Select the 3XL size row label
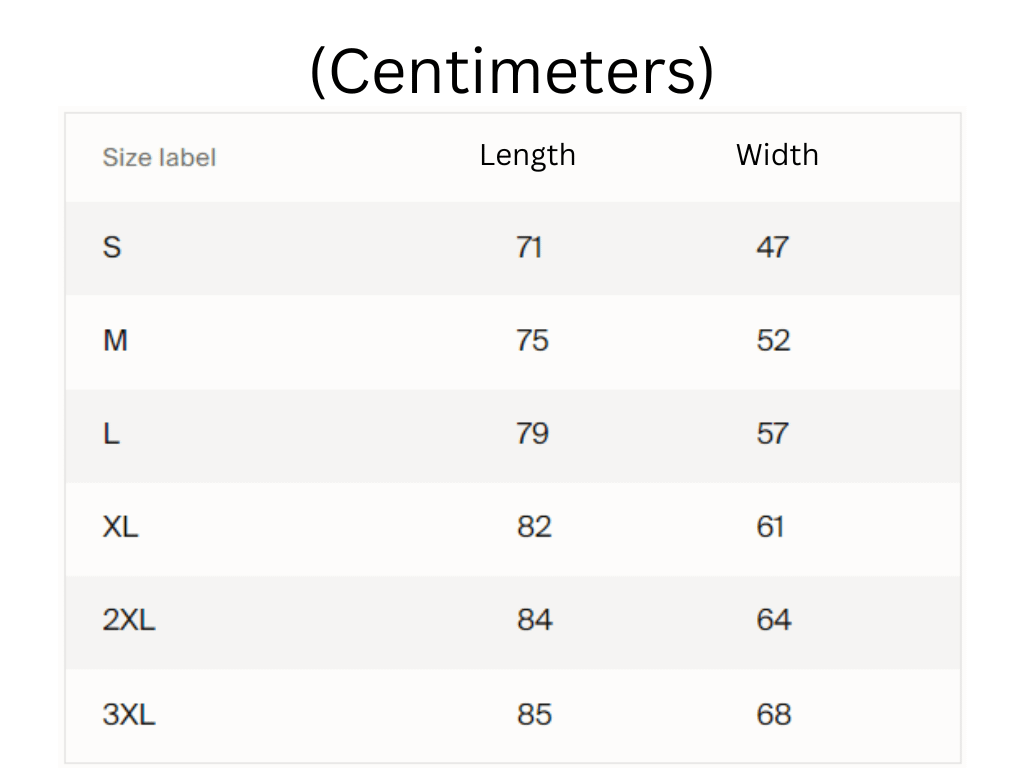The height and width of the screenshot is (768, 1024). [x=129, y=714]
